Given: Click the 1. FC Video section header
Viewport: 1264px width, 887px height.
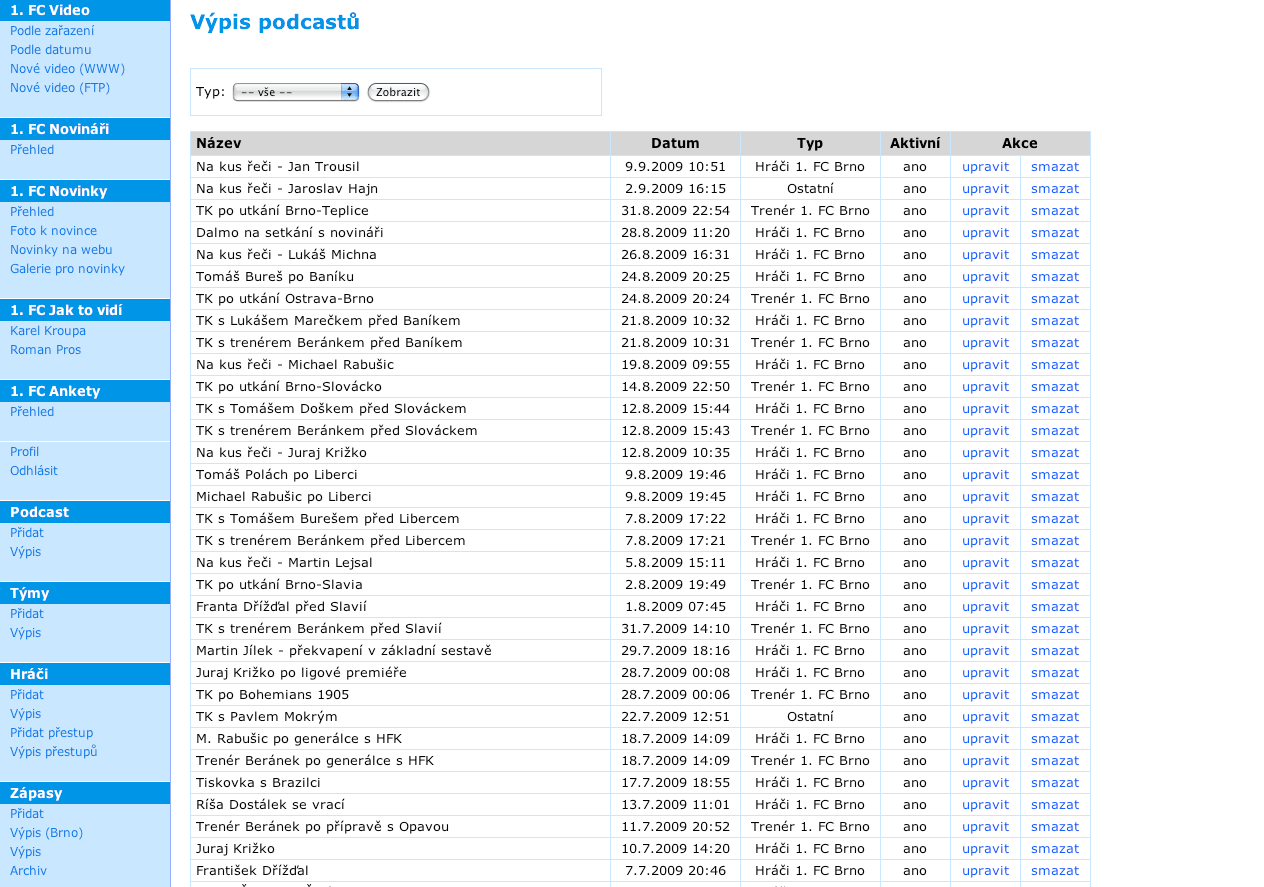Looking at the screenshot, I should point(85,10).
